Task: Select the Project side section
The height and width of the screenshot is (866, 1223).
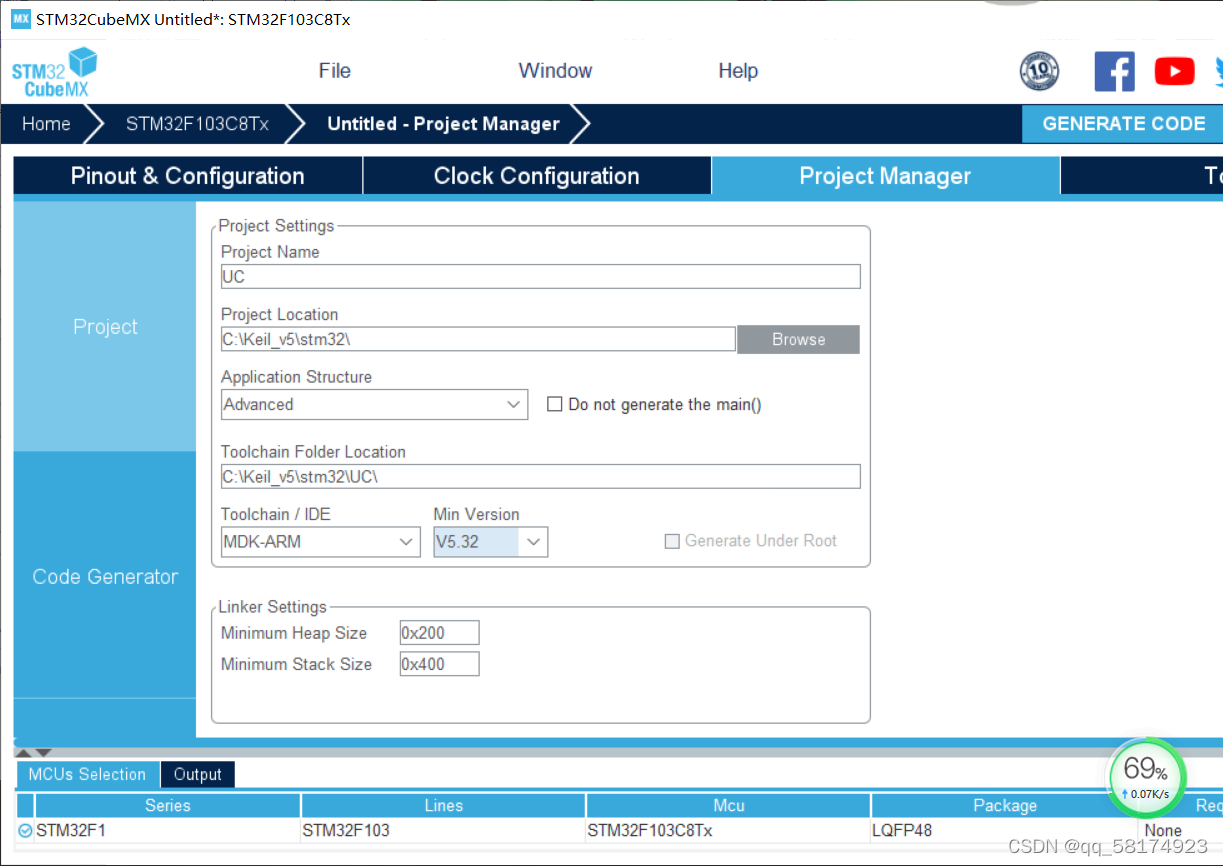Action: (105, 327)
